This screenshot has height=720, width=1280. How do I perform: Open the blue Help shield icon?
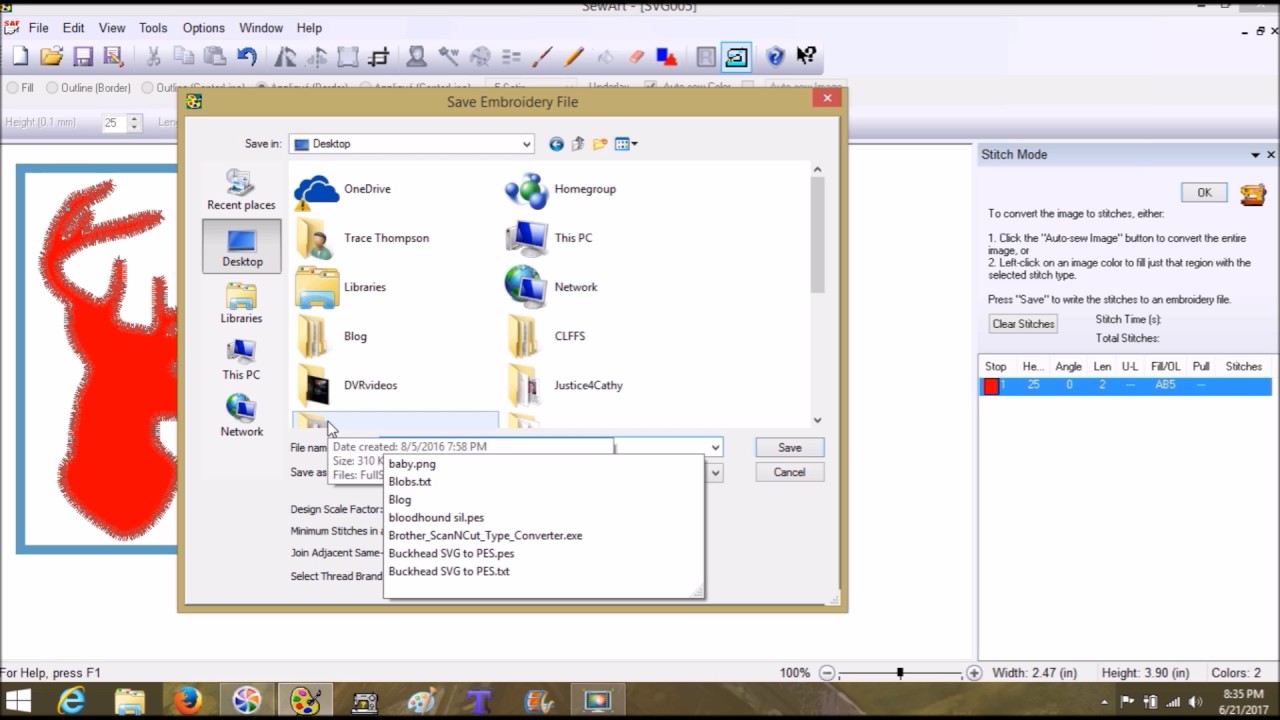pyautogui.click(x=775, y=57)
